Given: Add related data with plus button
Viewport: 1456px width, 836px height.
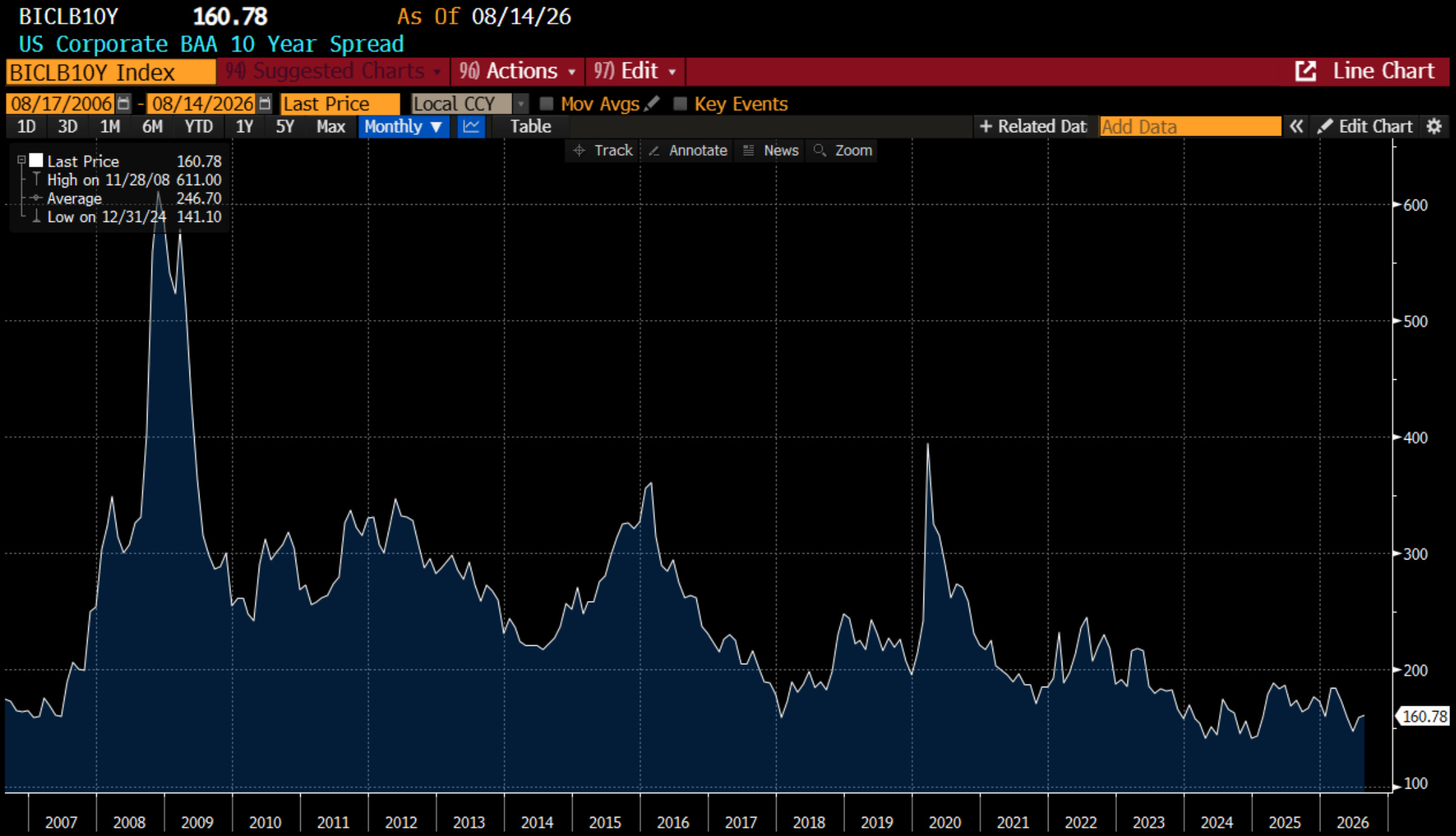Looking at the screenshot, I should coord(1032,126).
